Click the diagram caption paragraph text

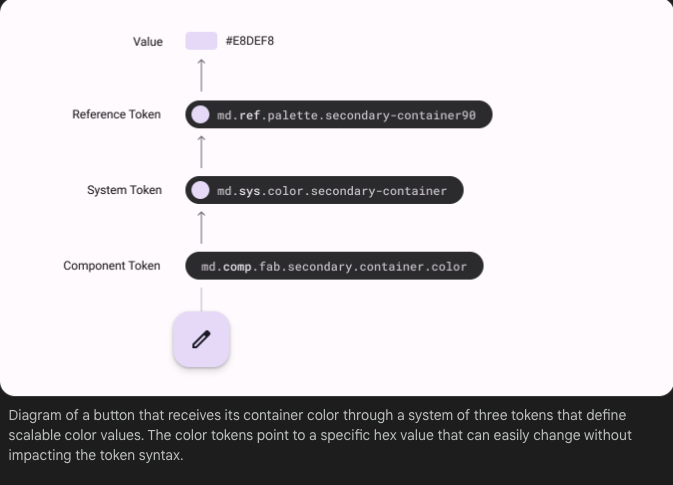pos(320,435)
